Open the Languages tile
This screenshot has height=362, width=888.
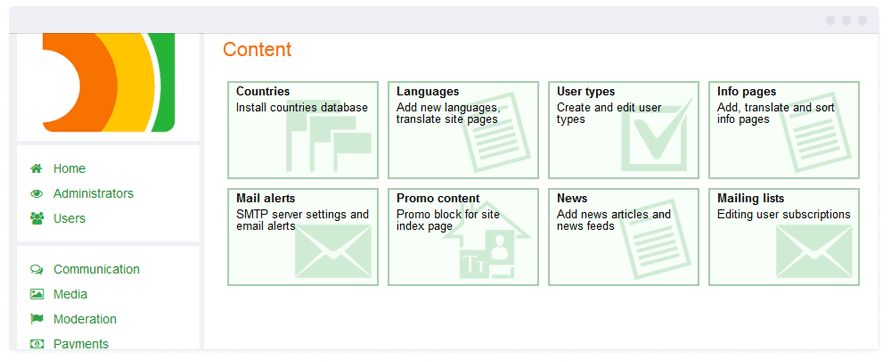[463, 130]
